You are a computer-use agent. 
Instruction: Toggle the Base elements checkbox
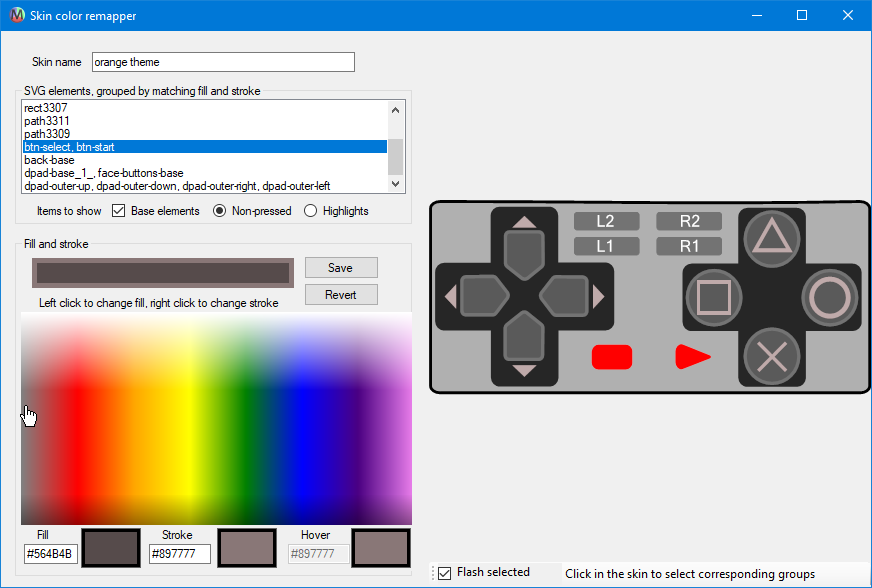118,211
